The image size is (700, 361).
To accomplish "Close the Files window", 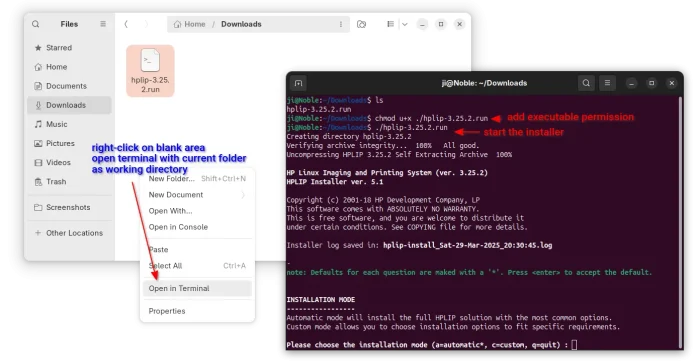I will point(459,25).
